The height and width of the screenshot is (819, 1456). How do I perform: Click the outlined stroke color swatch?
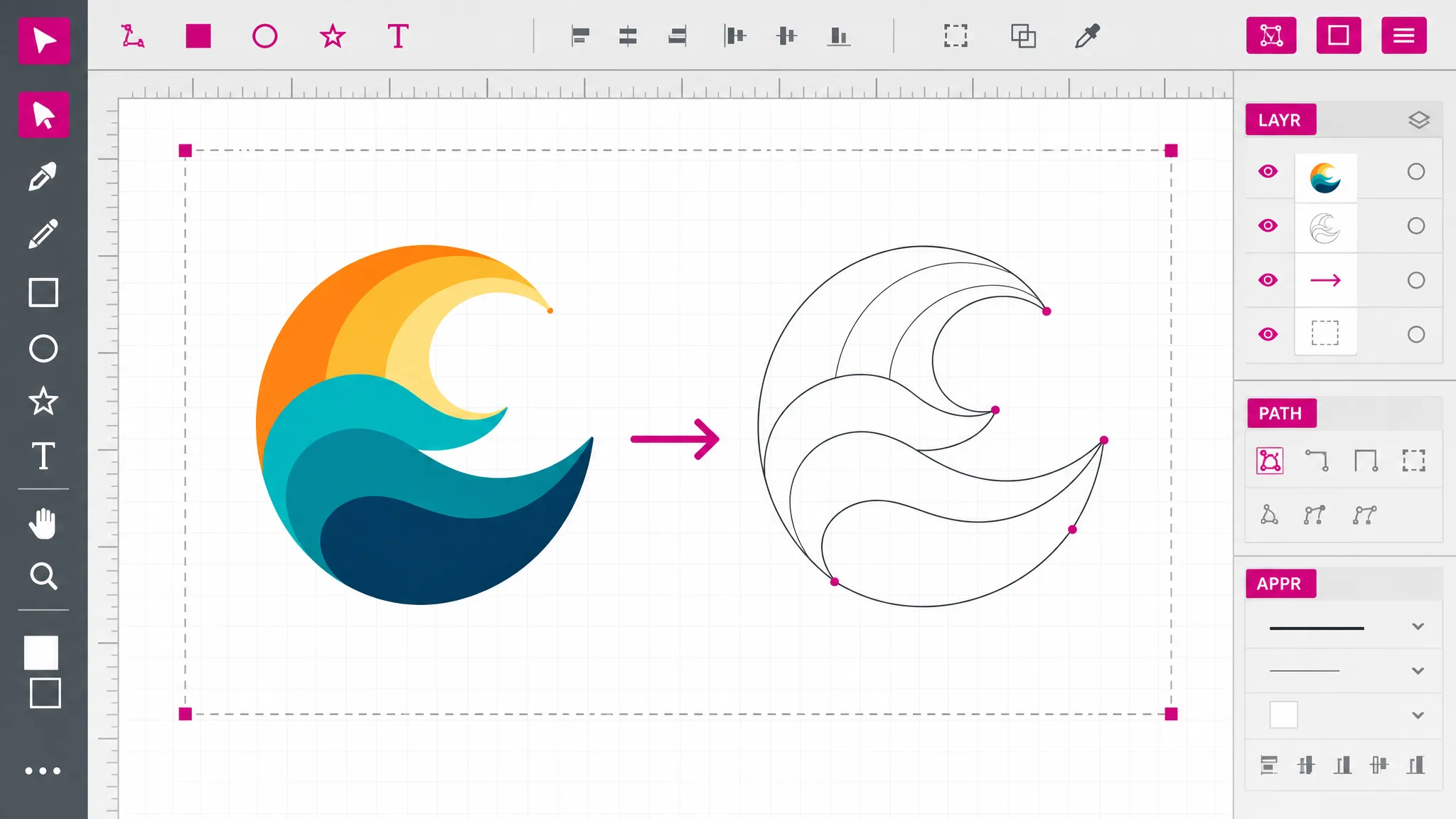(45, 693)
